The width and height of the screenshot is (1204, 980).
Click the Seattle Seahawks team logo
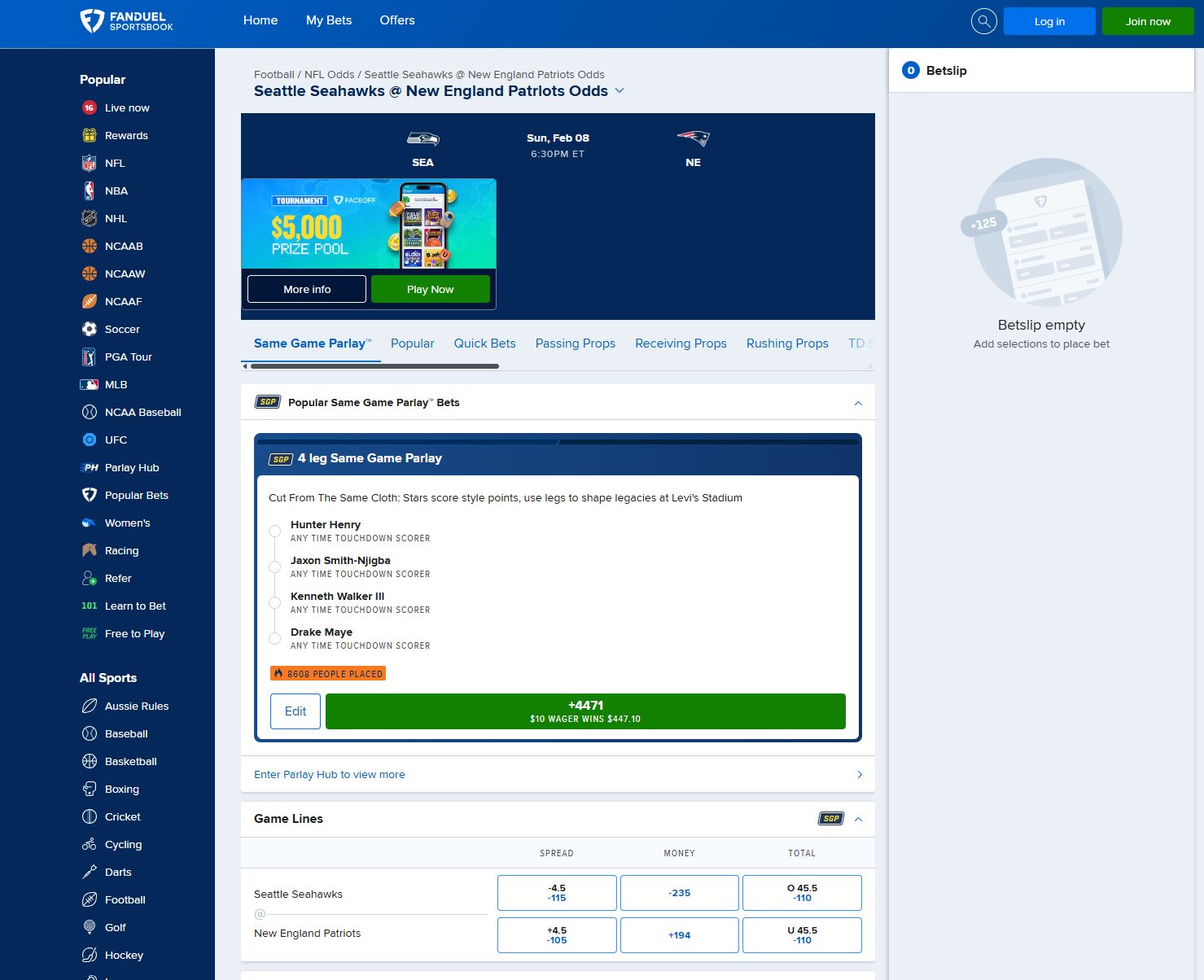point(423,138)
